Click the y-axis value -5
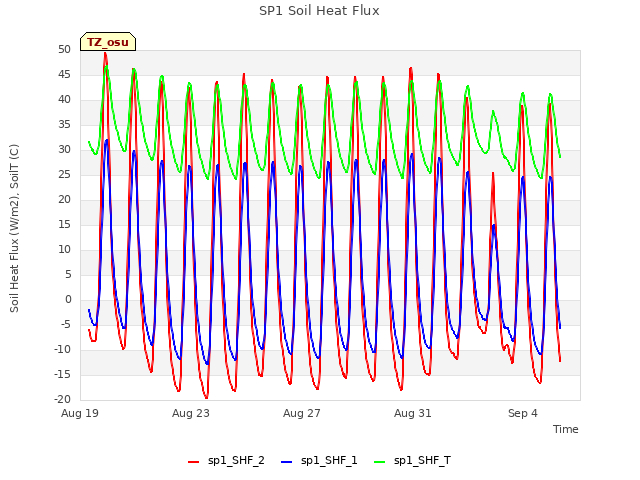Screen dimensions: 640x480 66,324
